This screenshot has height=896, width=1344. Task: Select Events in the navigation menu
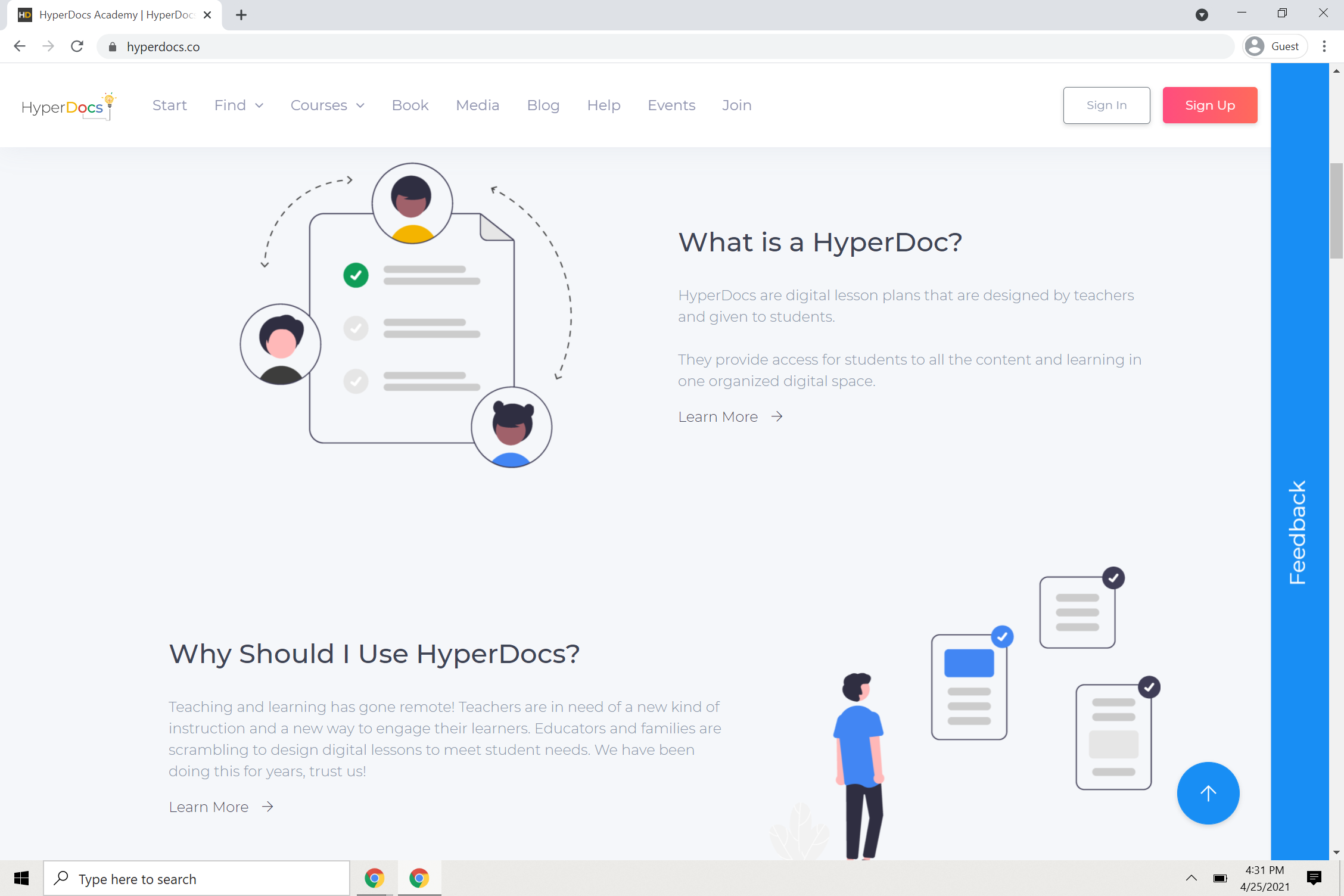click(671, 105)
